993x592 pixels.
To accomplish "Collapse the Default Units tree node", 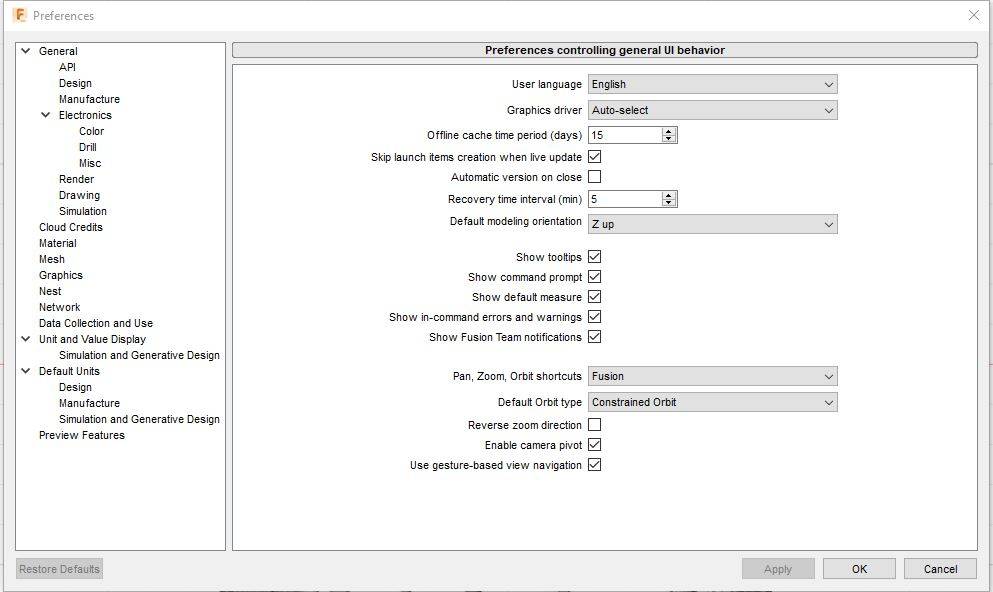I will [26, 371].
